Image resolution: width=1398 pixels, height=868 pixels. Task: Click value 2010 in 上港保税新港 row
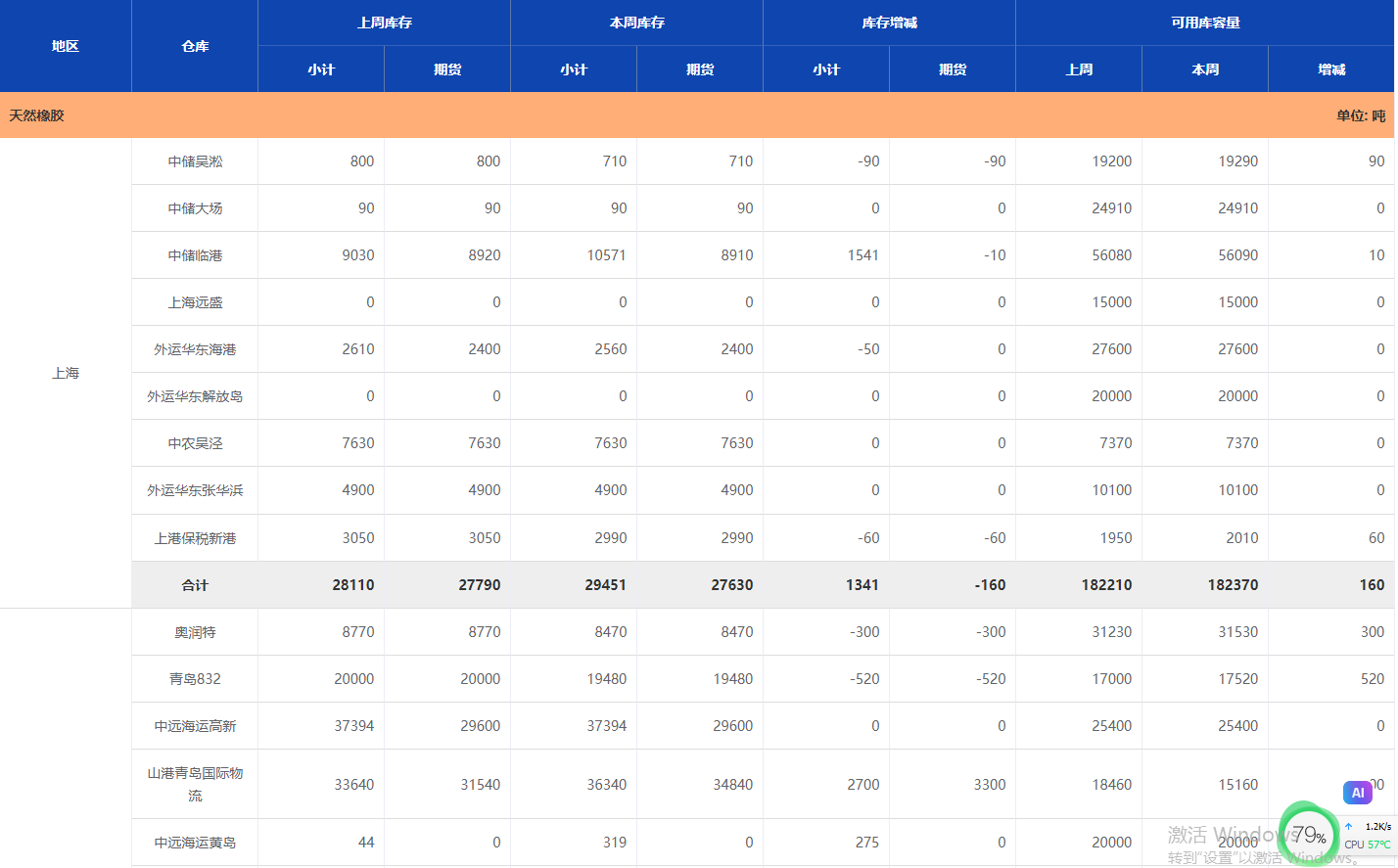tap(1241, 538)
